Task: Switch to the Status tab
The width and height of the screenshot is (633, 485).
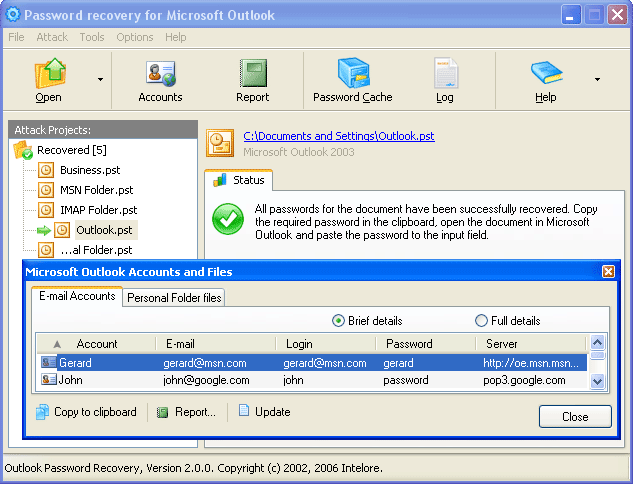Action: coord(239,180)
